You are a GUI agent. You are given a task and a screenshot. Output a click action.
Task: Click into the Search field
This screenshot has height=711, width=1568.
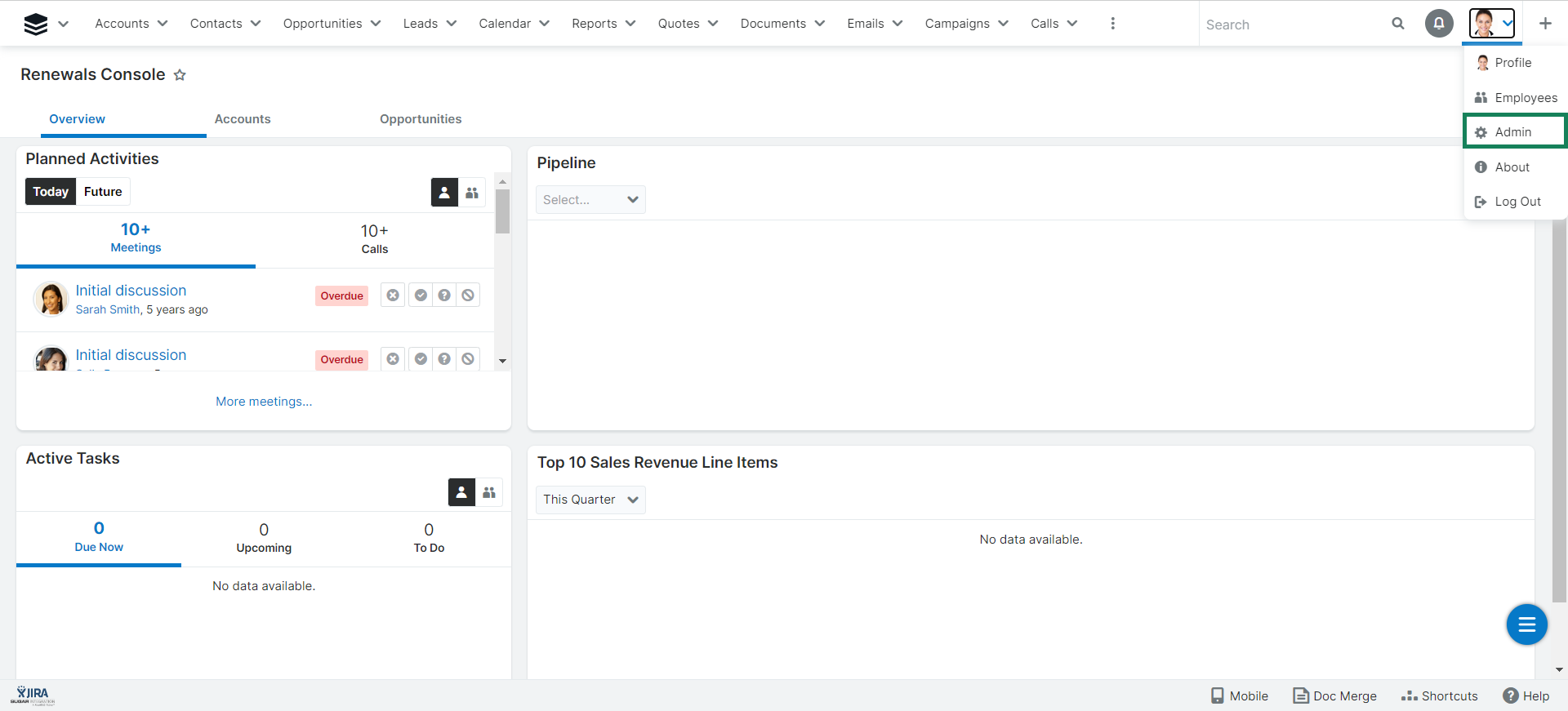click(x=1294, y=24)
